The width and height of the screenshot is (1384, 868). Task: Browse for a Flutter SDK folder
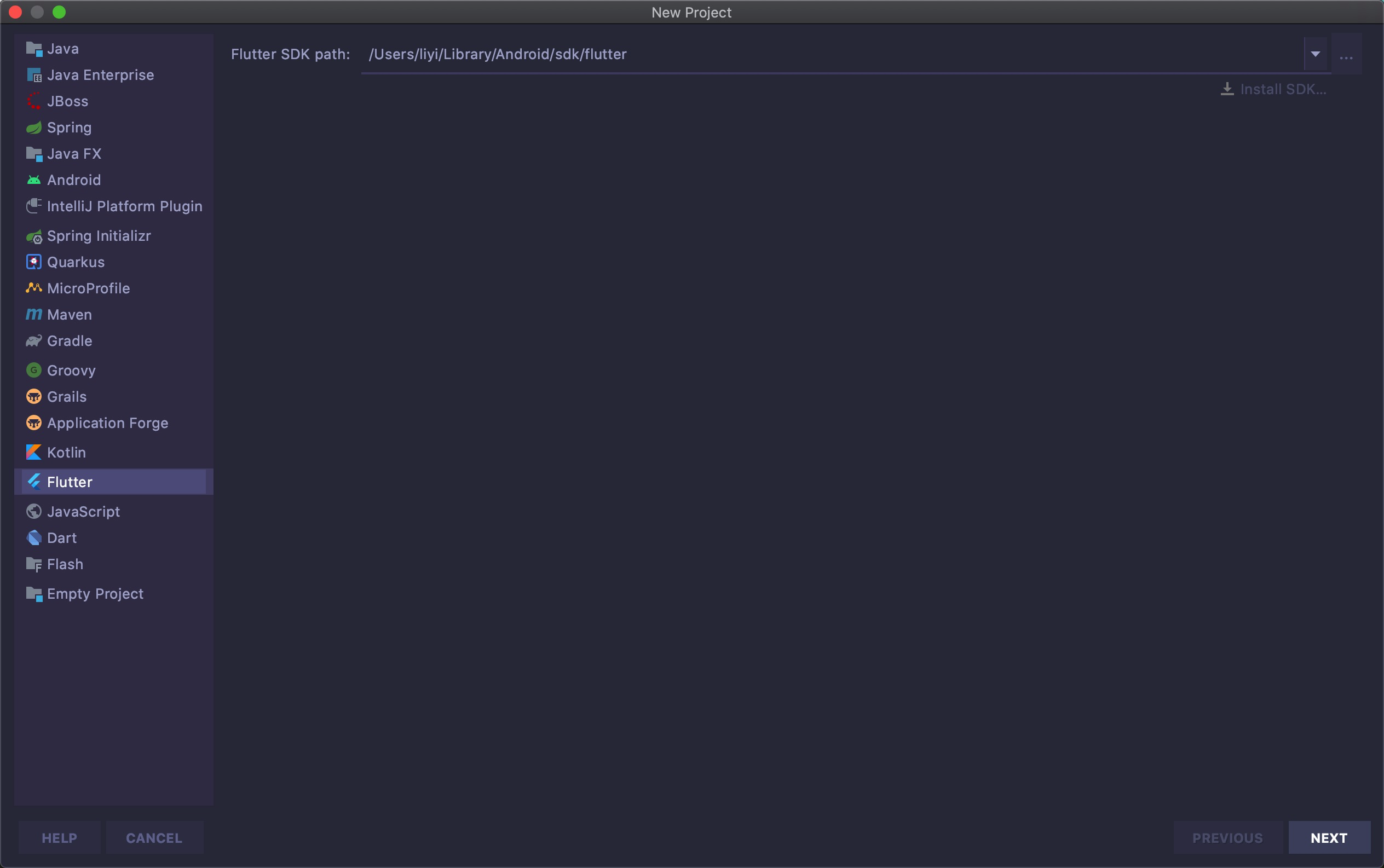pos(1347,56)
